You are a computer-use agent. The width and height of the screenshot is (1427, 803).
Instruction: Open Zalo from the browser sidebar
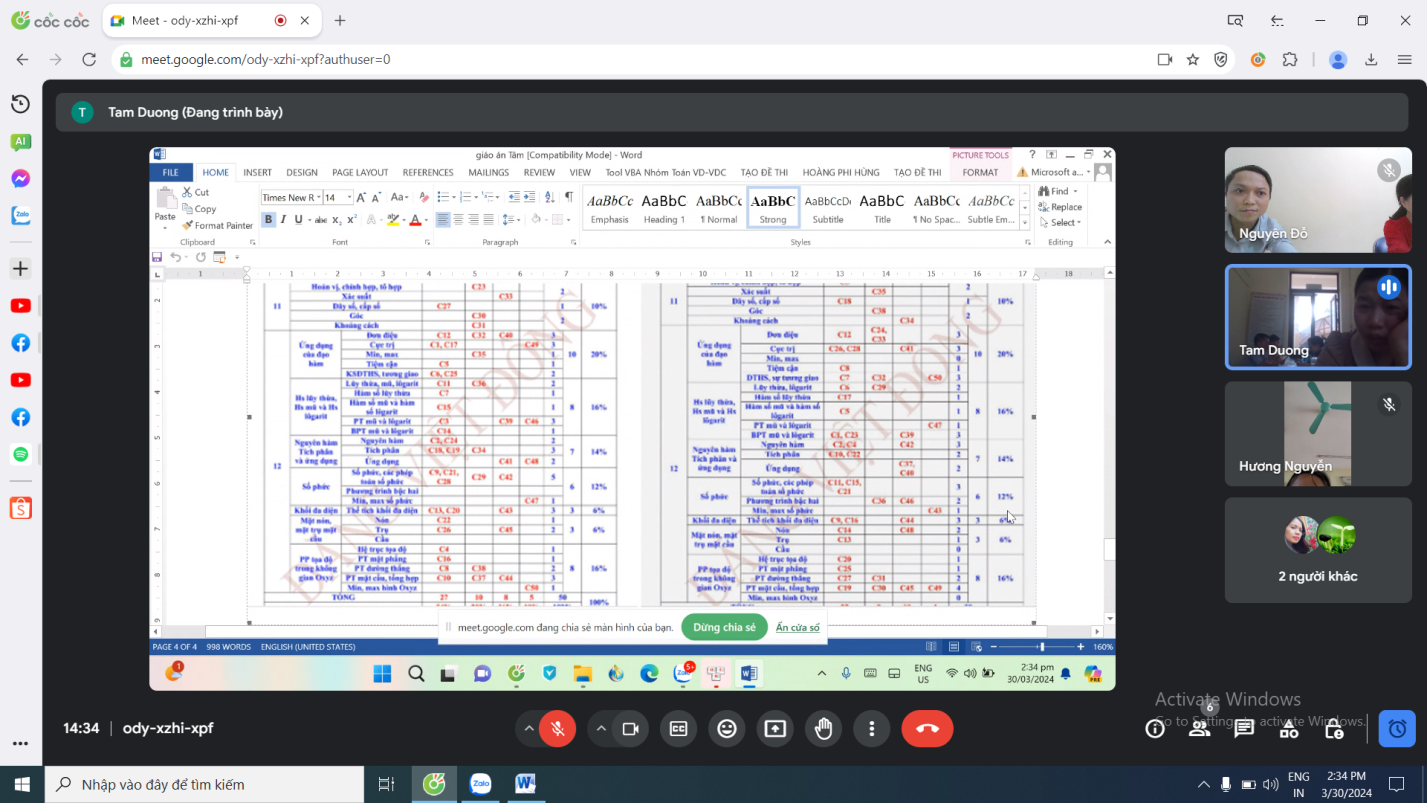(x=20, y=216)
